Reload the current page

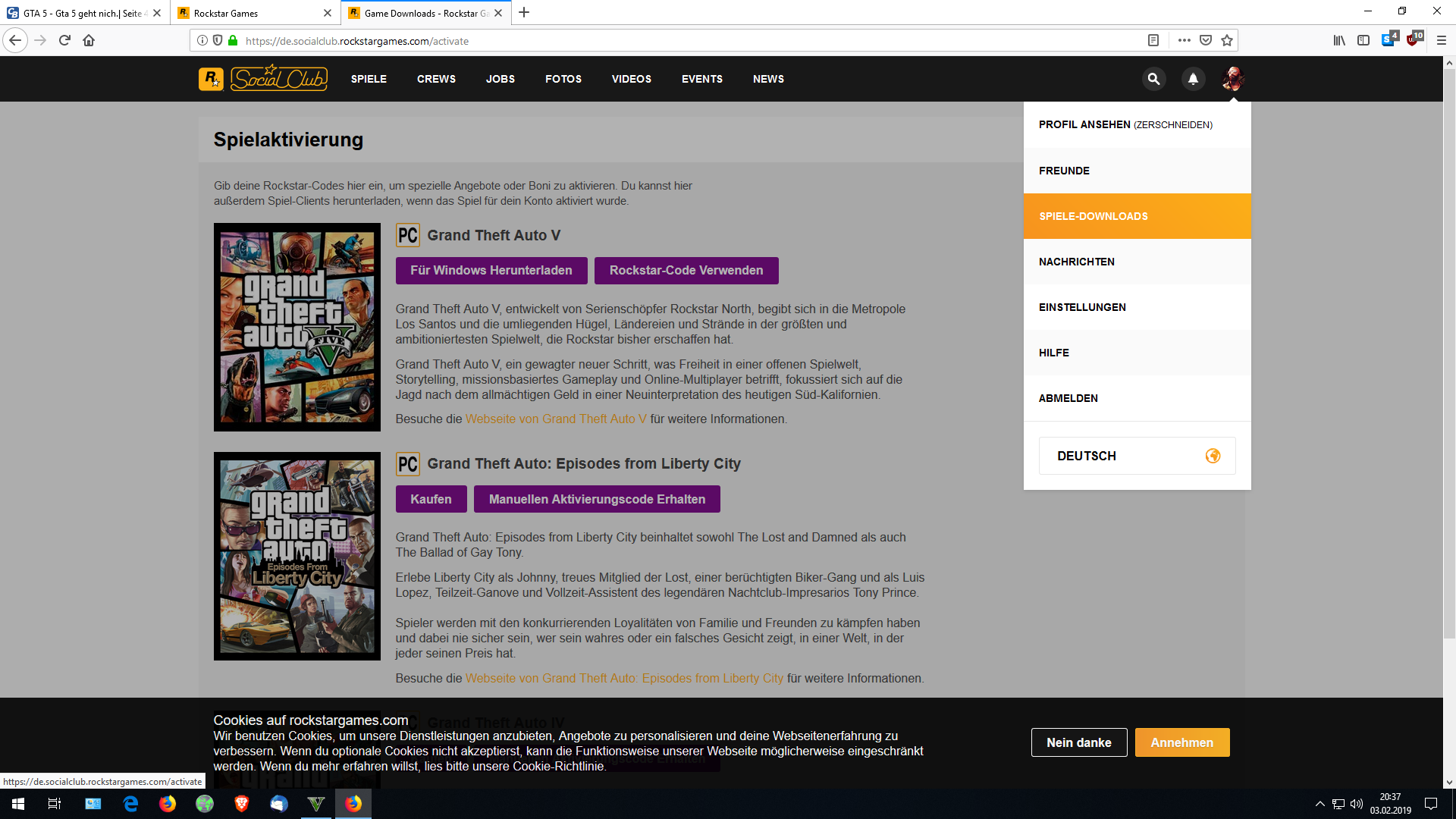tap(64, 41)
